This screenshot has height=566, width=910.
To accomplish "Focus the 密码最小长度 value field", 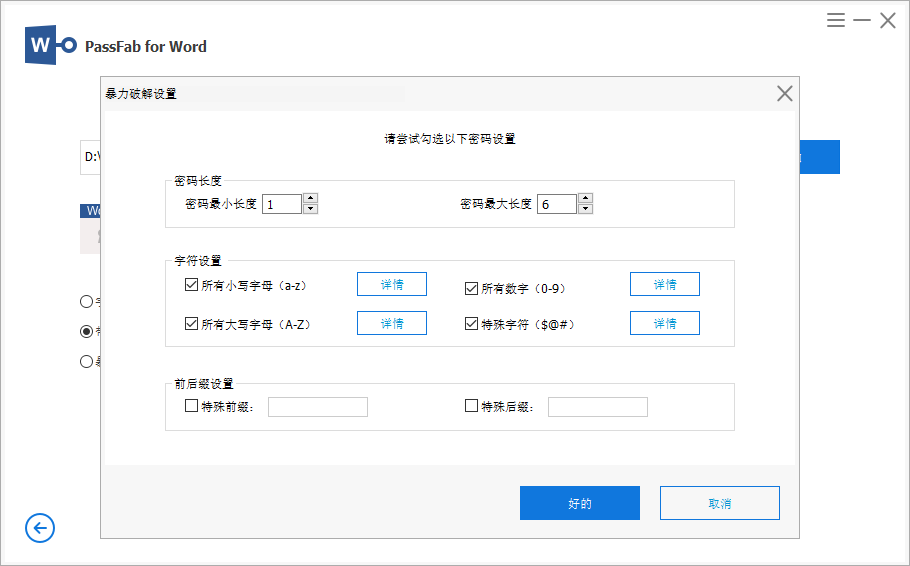I will 282,204.
